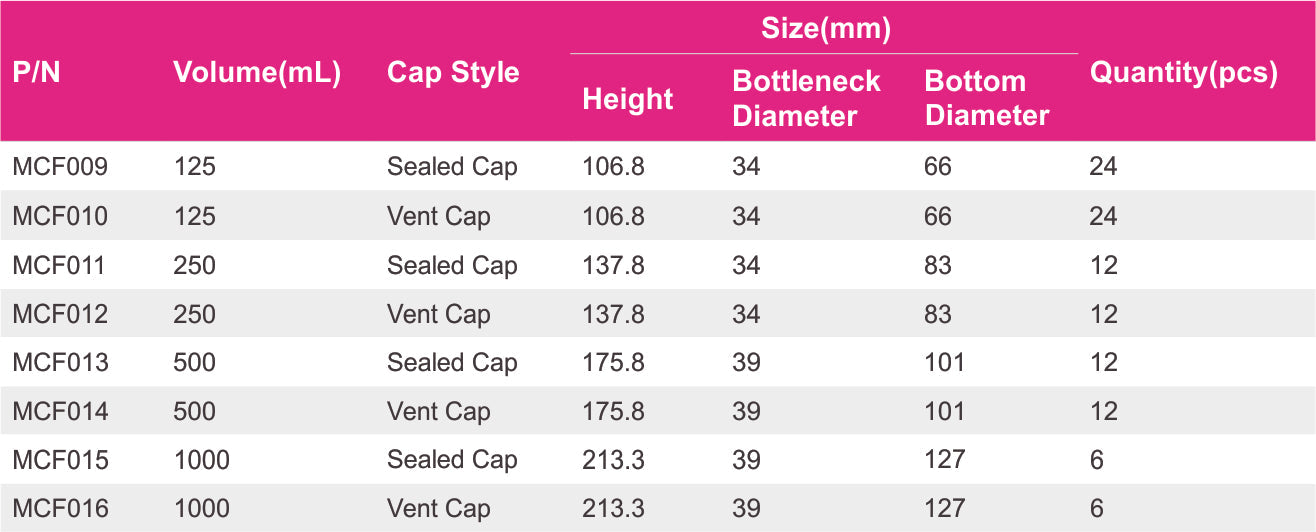Screen dimensions: 1316x532
Task: Select the Bottleneck Diameter header
Action: [806, 98]
